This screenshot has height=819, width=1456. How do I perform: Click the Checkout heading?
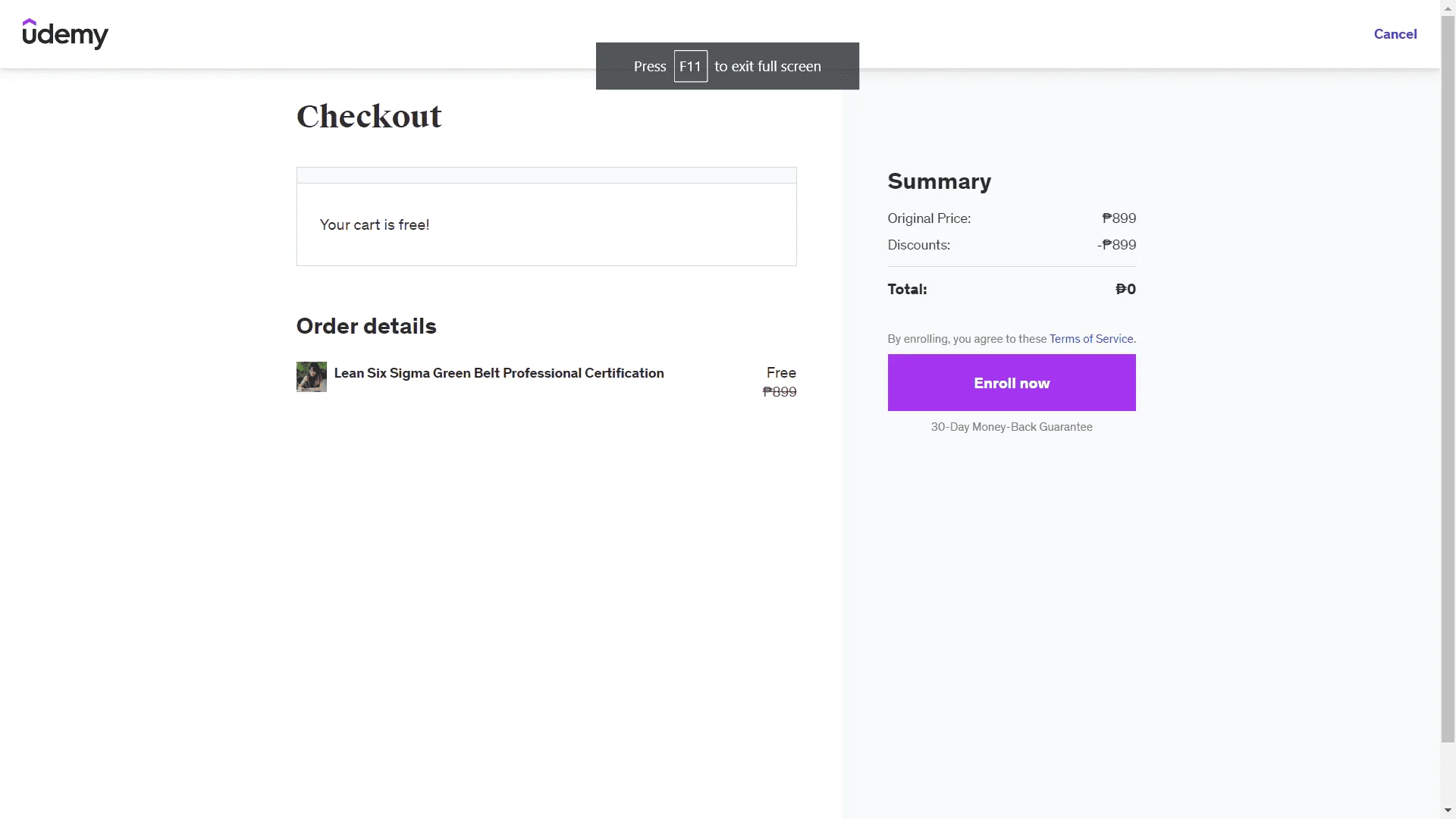pos(369,116)
